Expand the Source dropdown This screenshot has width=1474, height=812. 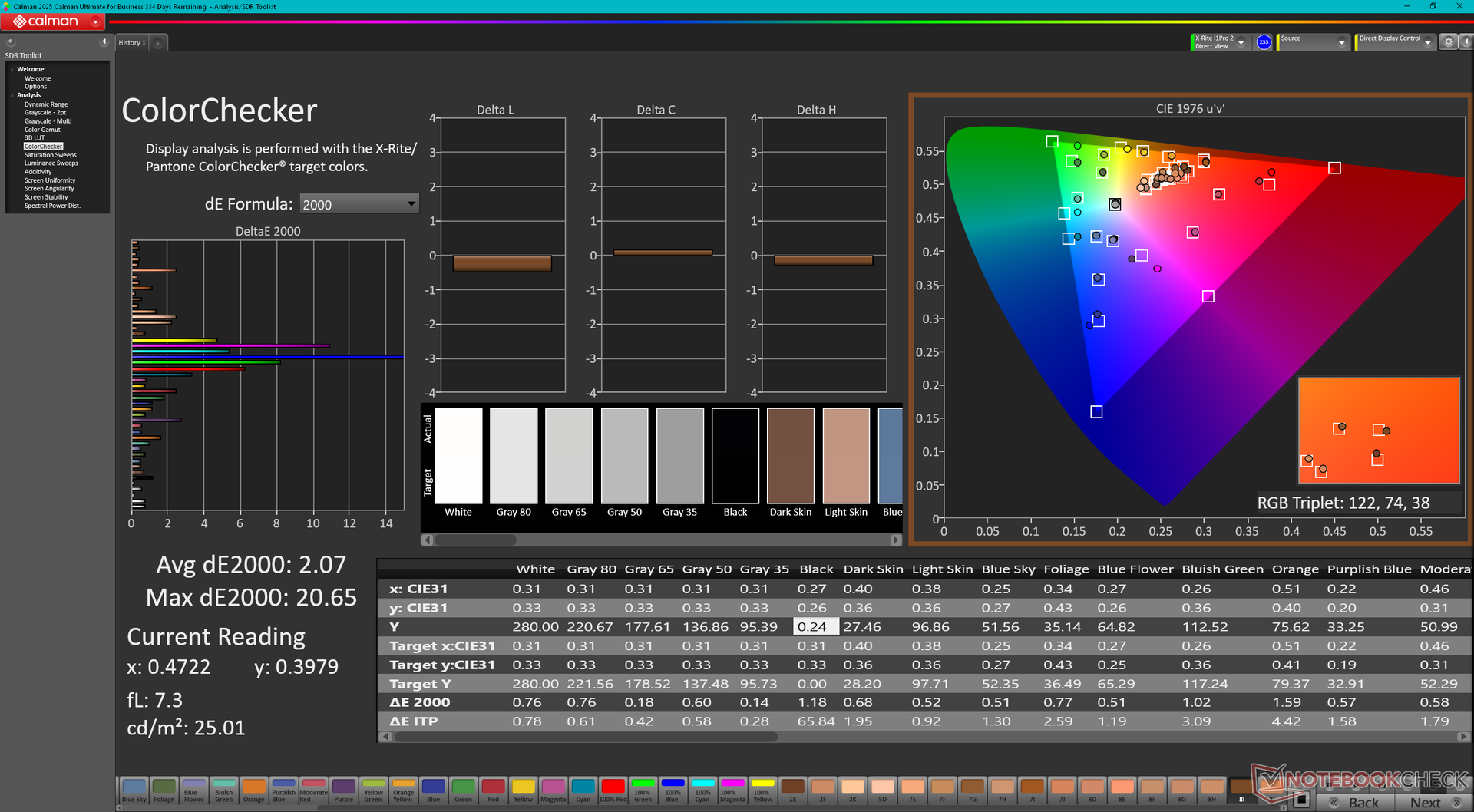click(x=1341, y=43)
